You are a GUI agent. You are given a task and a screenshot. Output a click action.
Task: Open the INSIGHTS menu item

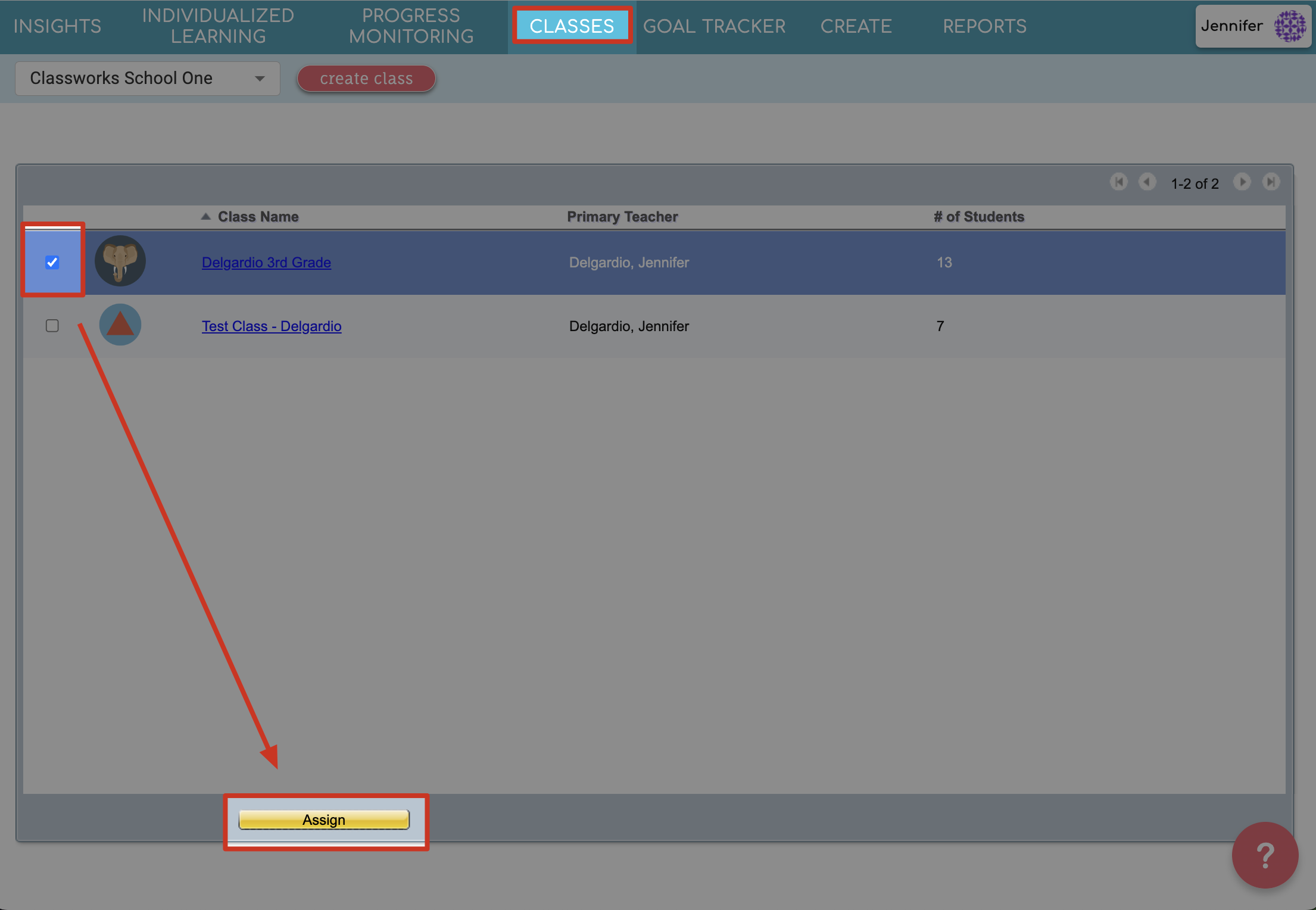tap(57, 26)
